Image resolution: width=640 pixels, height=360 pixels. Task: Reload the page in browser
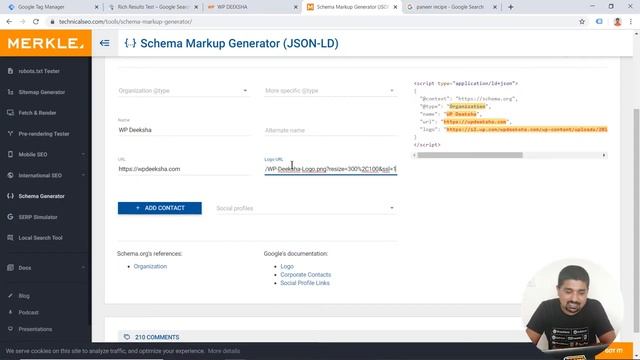pos(36,22)
